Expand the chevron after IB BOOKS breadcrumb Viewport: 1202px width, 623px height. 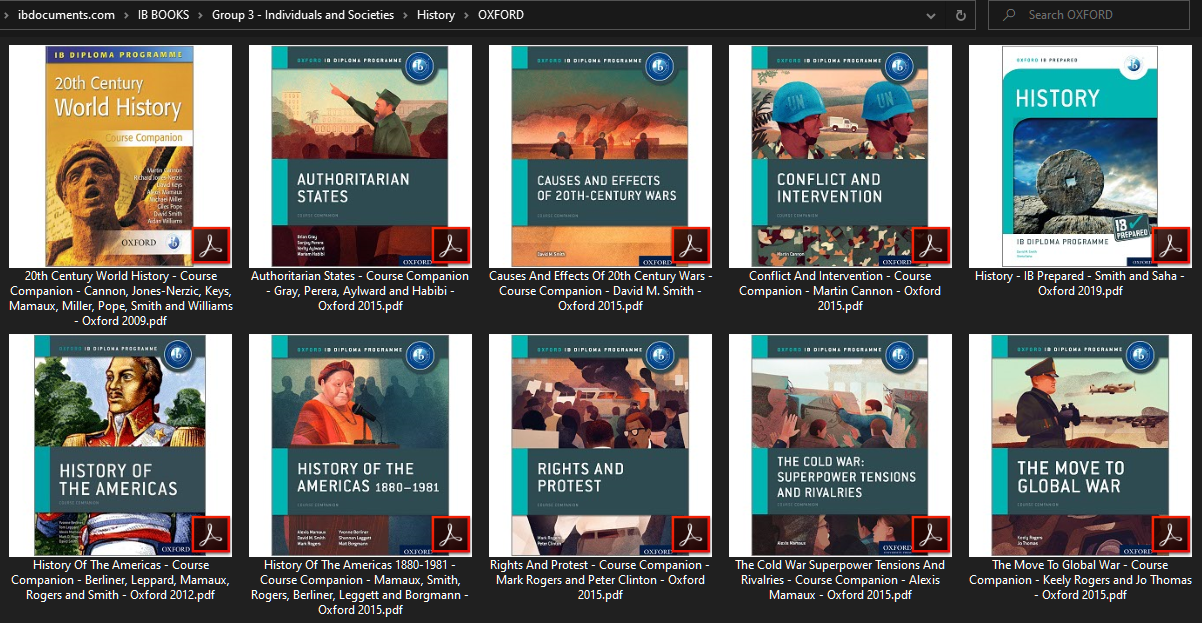(201, 15)
